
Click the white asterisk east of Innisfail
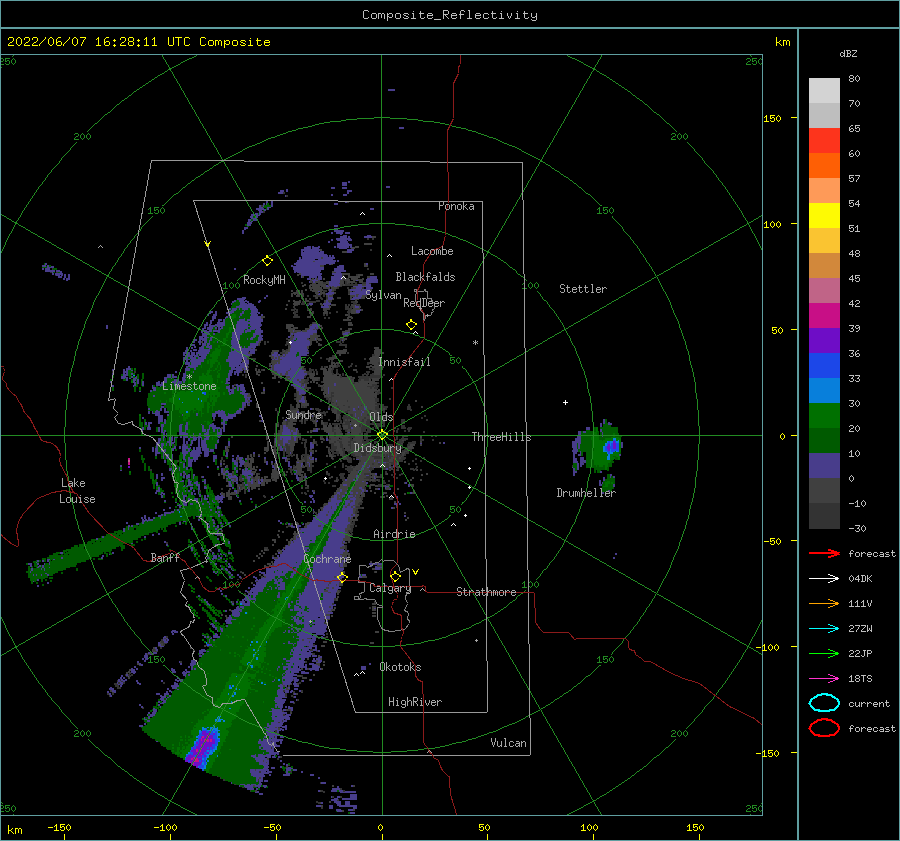pyautogui.click(x=475, y=343)
